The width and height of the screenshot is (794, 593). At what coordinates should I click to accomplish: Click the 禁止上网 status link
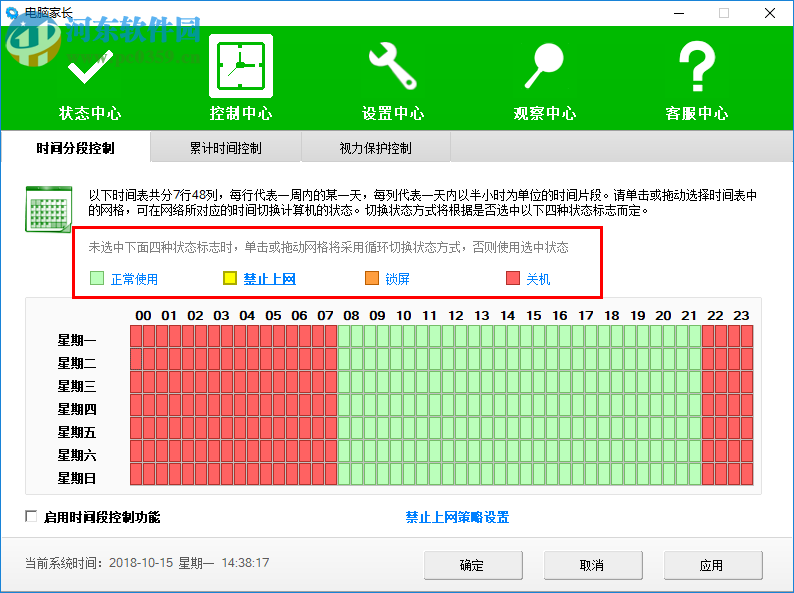coord(269,279)
